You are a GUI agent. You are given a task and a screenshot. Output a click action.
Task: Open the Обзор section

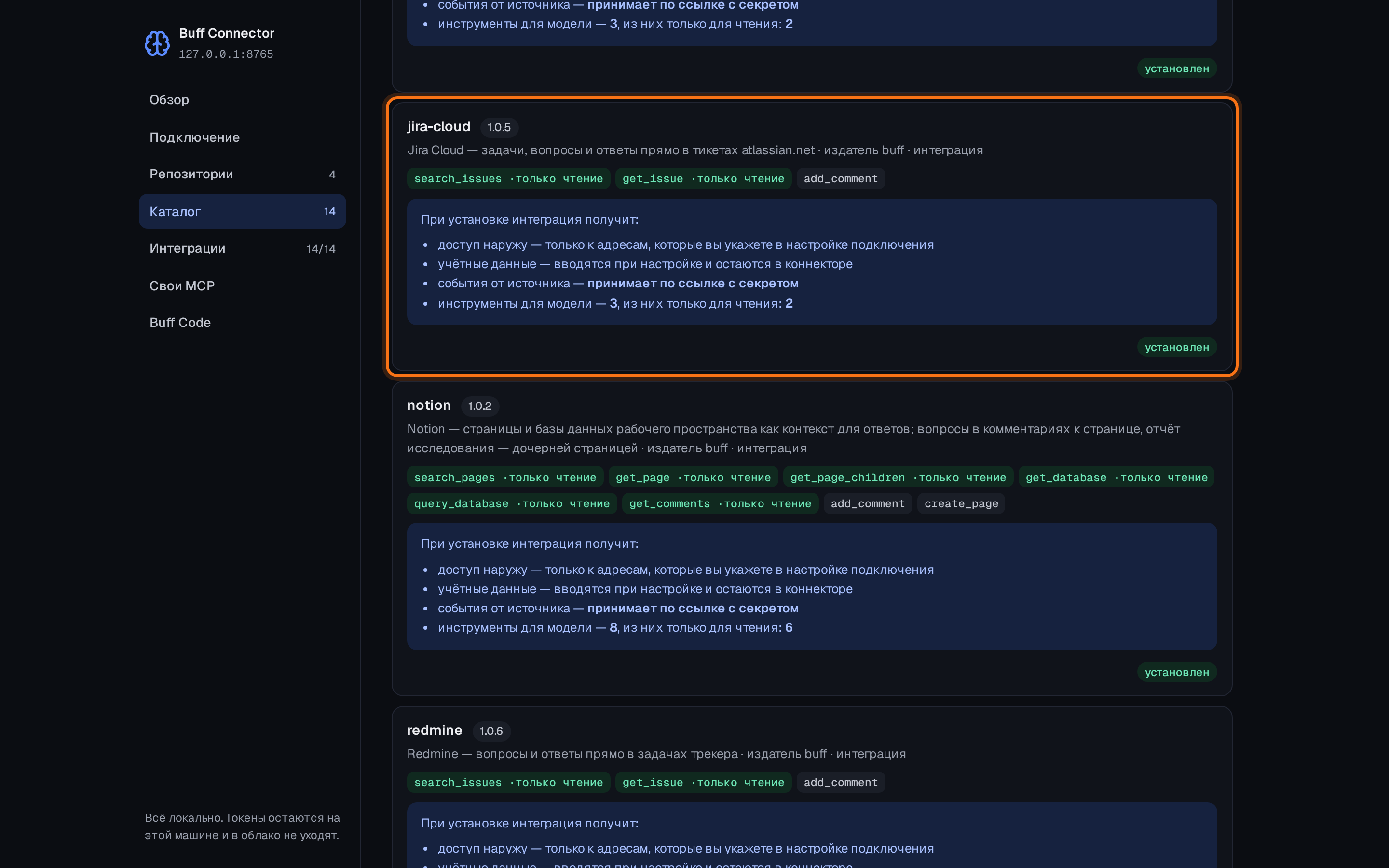coord(242,100)
